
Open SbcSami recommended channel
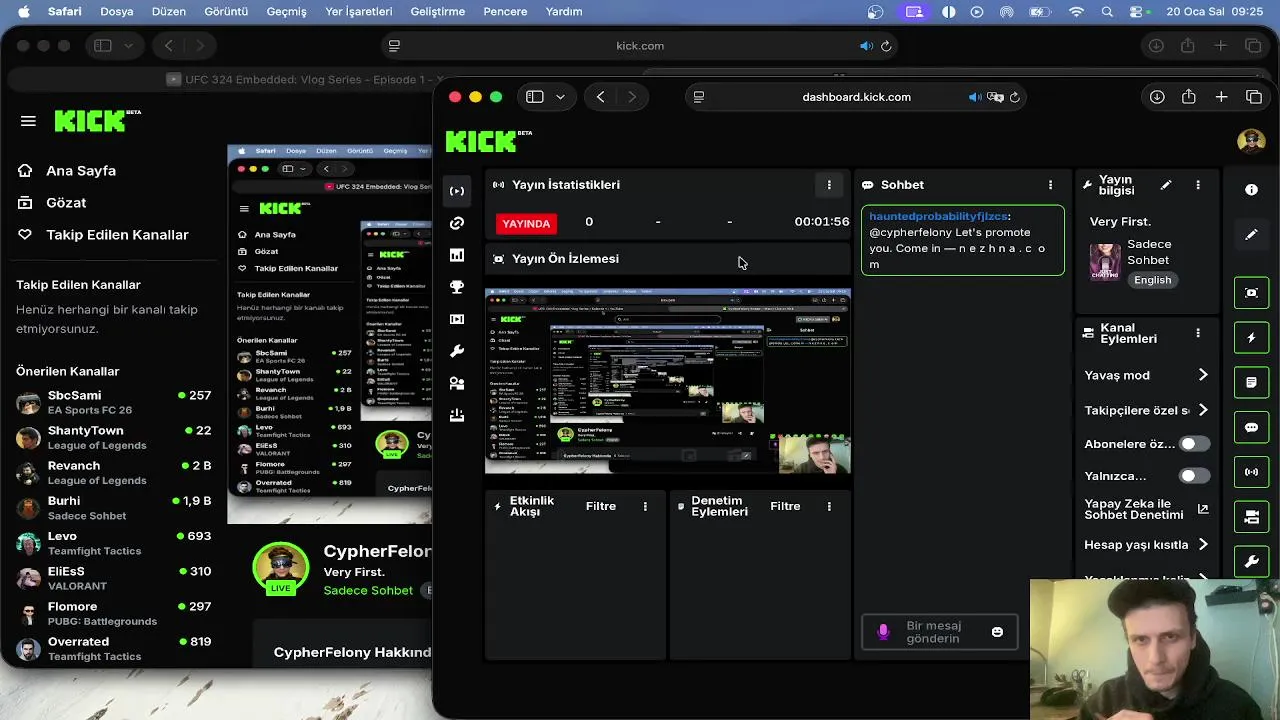114,403
